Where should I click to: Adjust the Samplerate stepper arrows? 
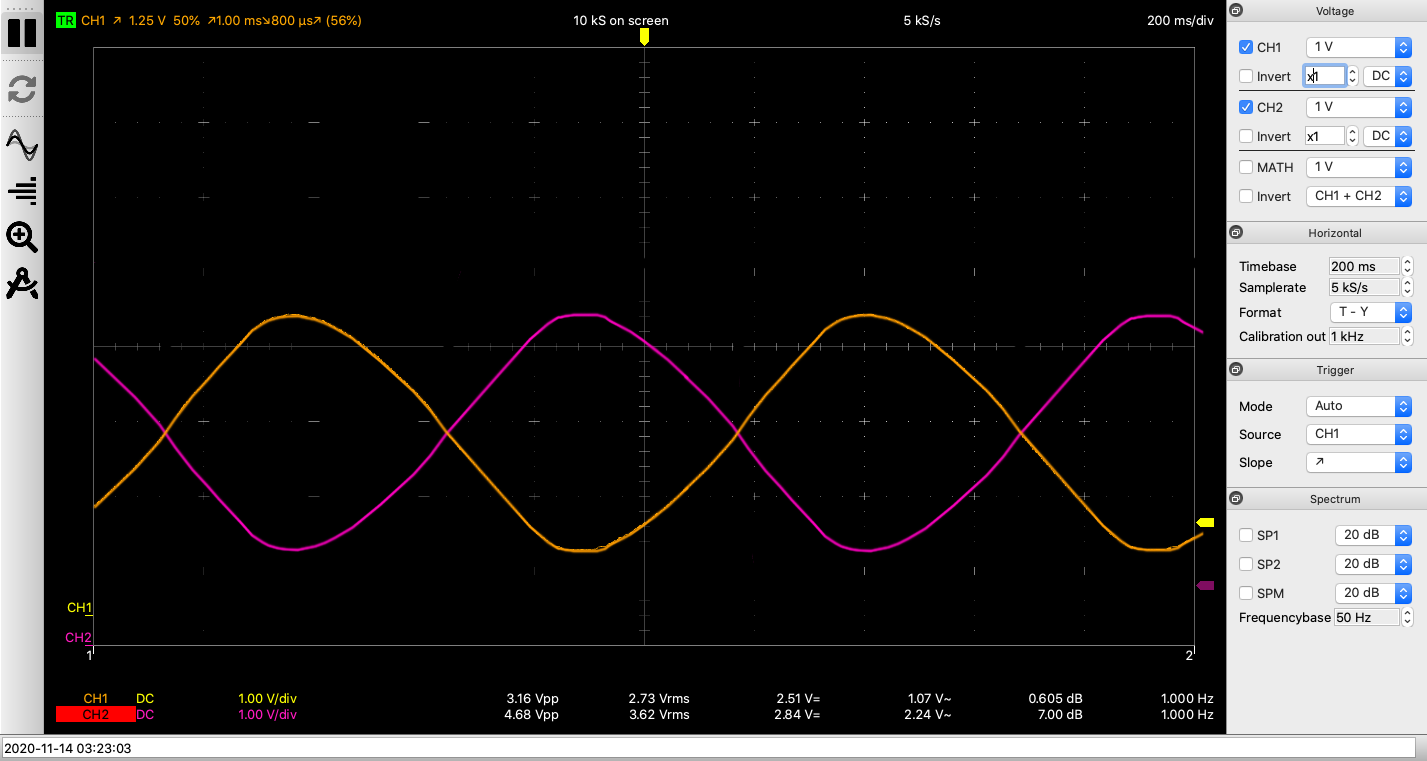click(1407, 287)
